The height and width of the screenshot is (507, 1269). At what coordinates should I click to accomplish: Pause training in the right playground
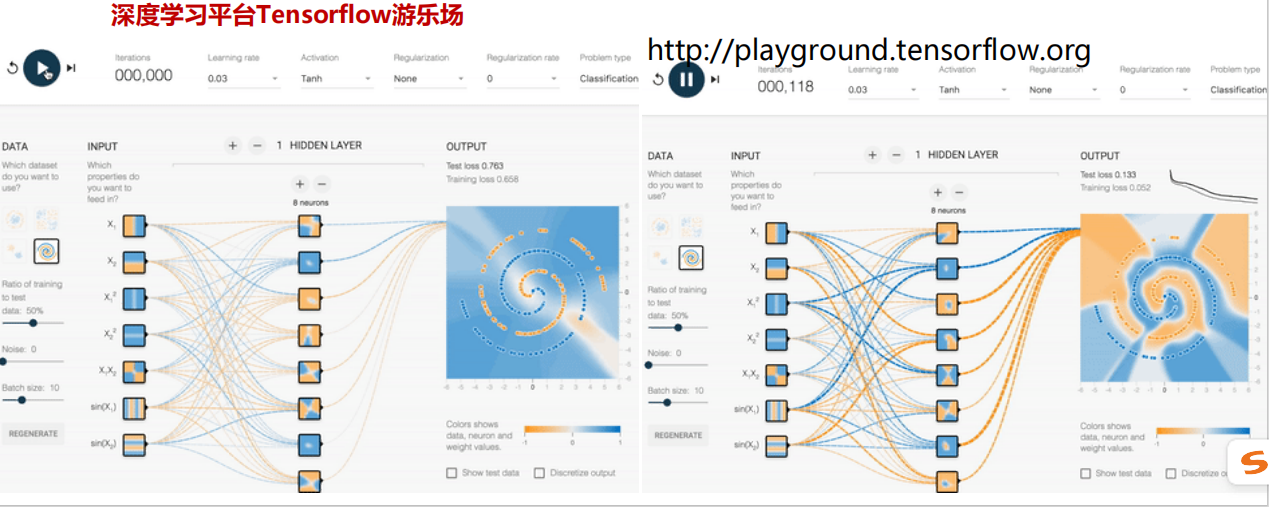[x=686, y=79]
